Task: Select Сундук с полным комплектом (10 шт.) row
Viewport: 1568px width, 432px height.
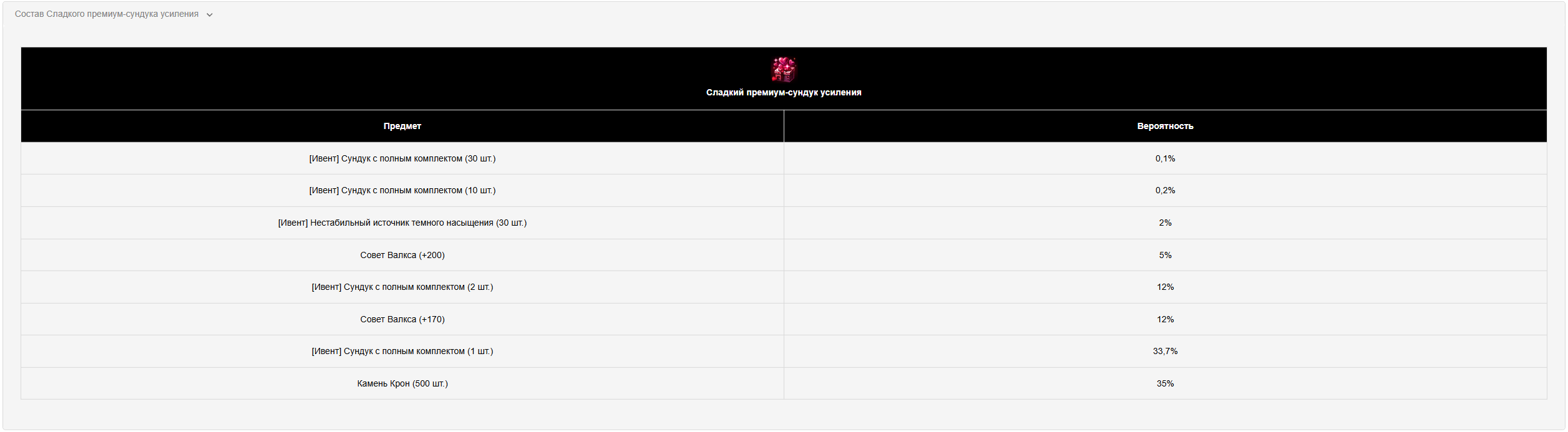Action: click(784, 190)
